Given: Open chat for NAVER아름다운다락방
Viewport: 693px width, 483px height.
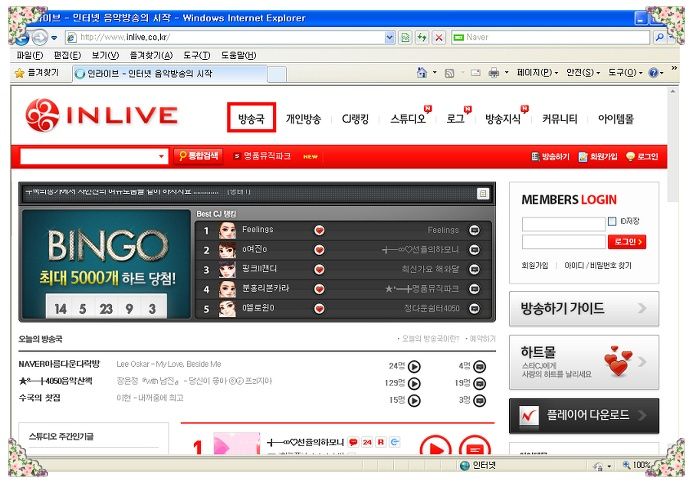Looking at the screenshot, I should click(x=480, y=366).
